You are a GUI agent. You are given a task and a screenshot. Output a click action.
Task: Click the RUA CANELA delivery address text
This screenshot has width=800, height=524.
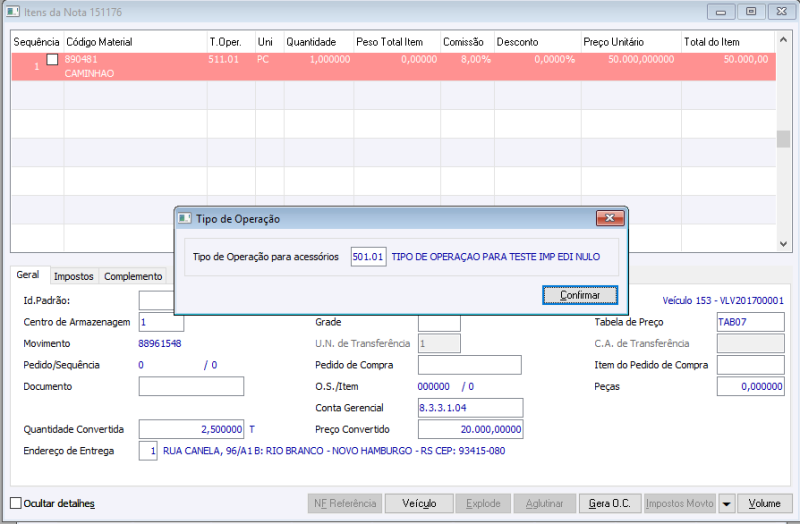click(x=334, y=451)
